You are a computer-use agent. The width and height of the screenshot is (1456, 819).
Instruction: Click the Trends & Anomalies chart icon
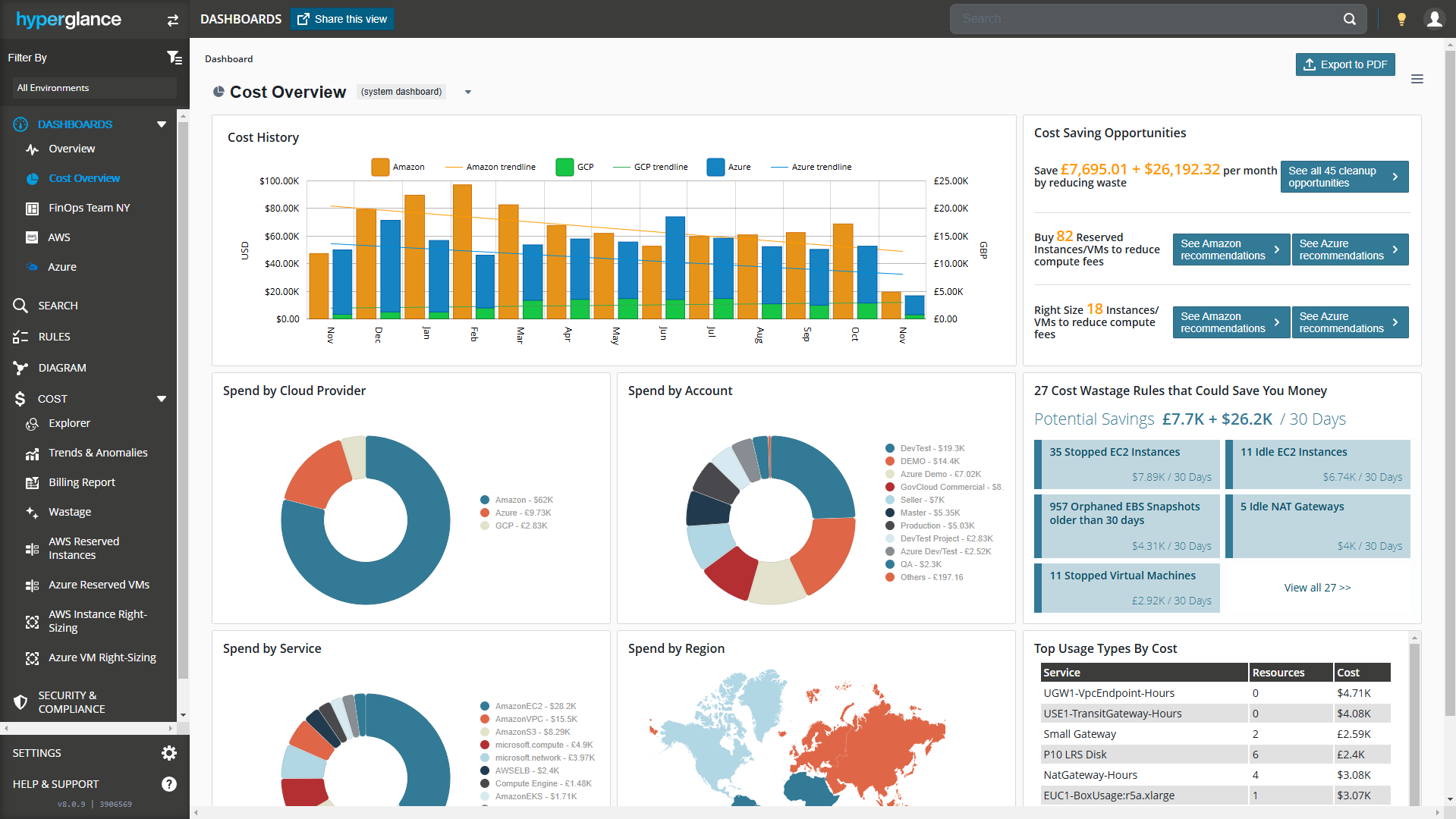[32, 453]
